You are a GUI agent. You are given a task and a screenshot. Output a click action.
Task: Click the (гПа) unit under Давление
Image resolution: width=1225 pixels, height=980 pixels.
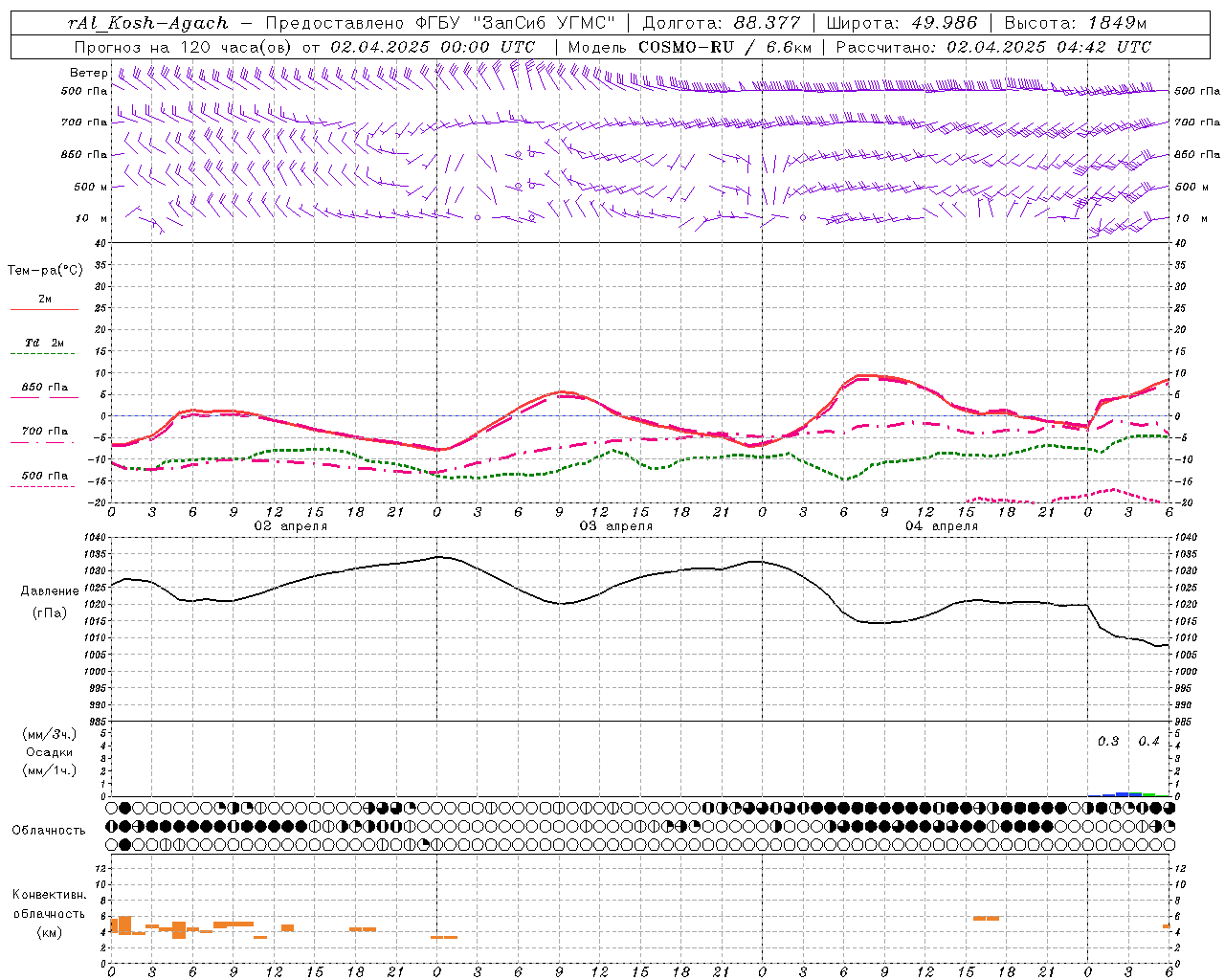click(x=50, y=613)
